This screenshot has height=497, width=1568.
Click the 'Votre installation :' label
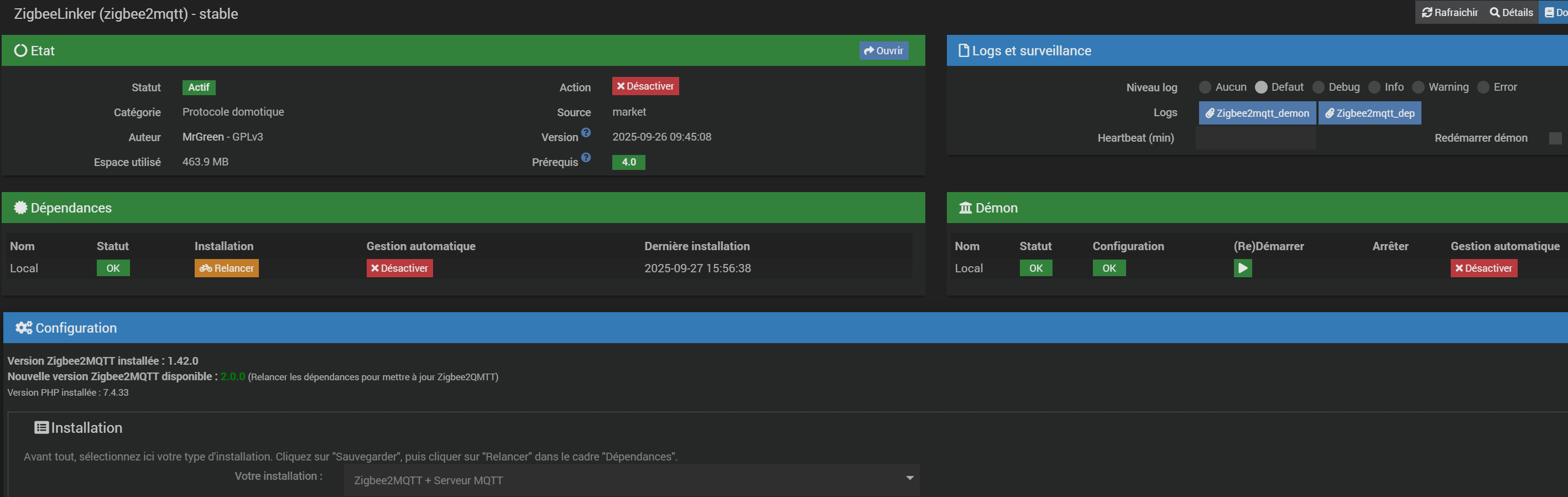point(279,477)
